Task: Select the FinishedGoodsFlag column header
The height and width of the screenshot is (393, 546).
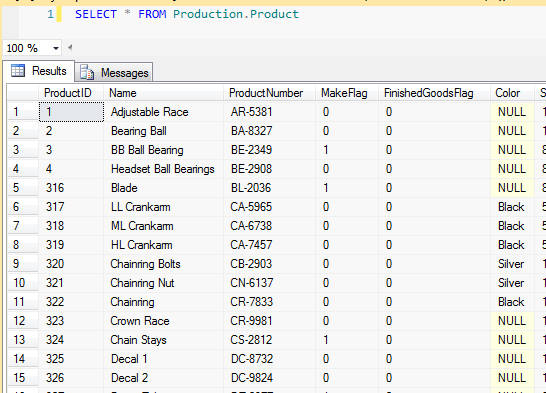Action: pos(434,93)
